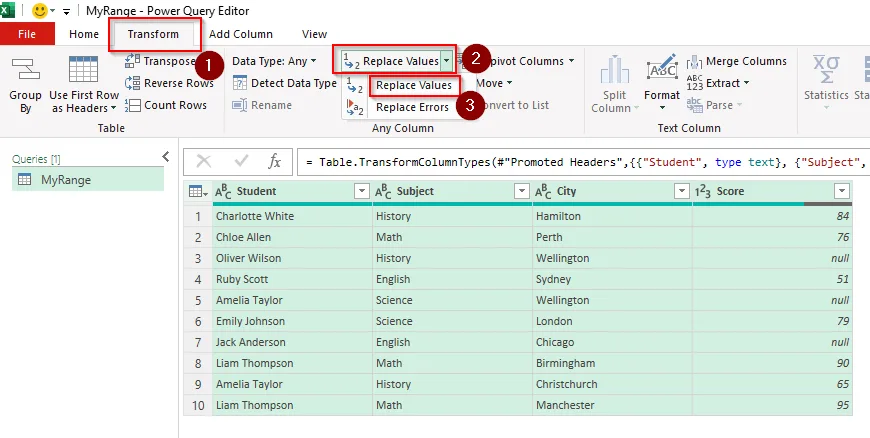The height and width of the screenshot is (438, 870).
Task: Open the Score column filter dropdown
Action: (x=842, y=192)
